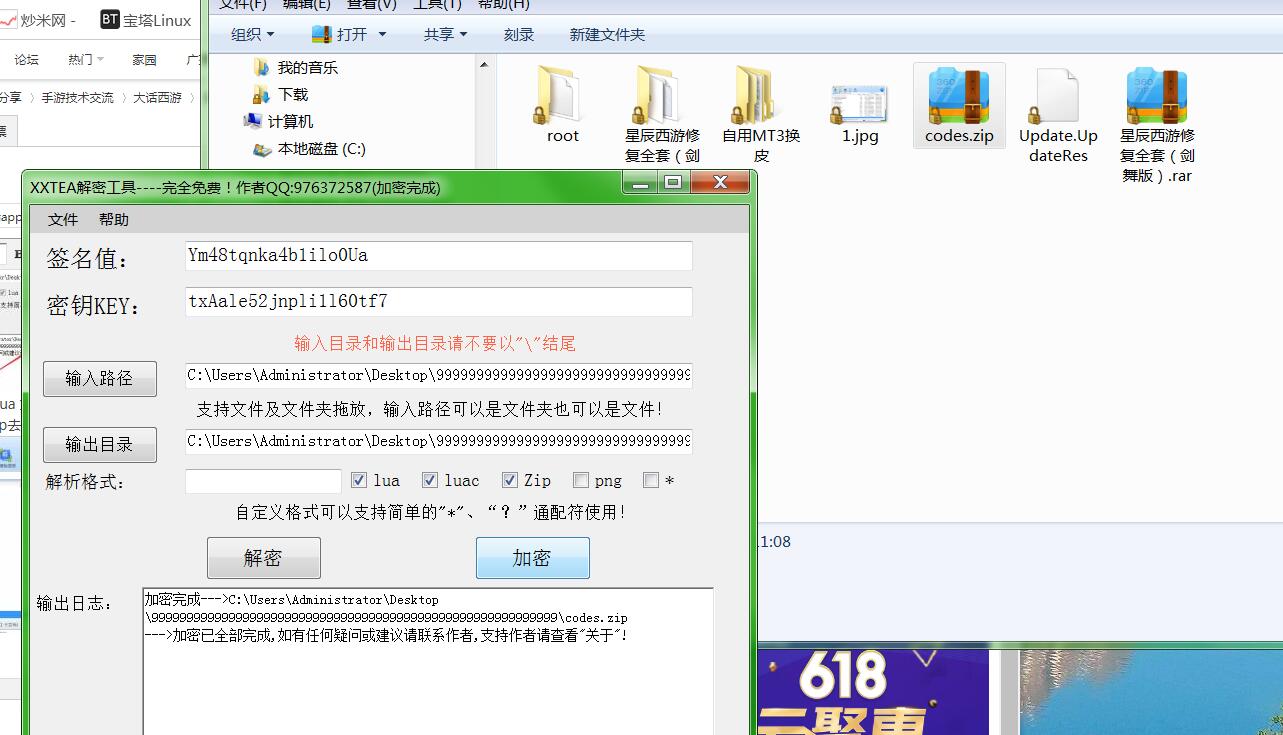Enable the png format checkbox
The image size is (1283, 735).
[580, 480]
